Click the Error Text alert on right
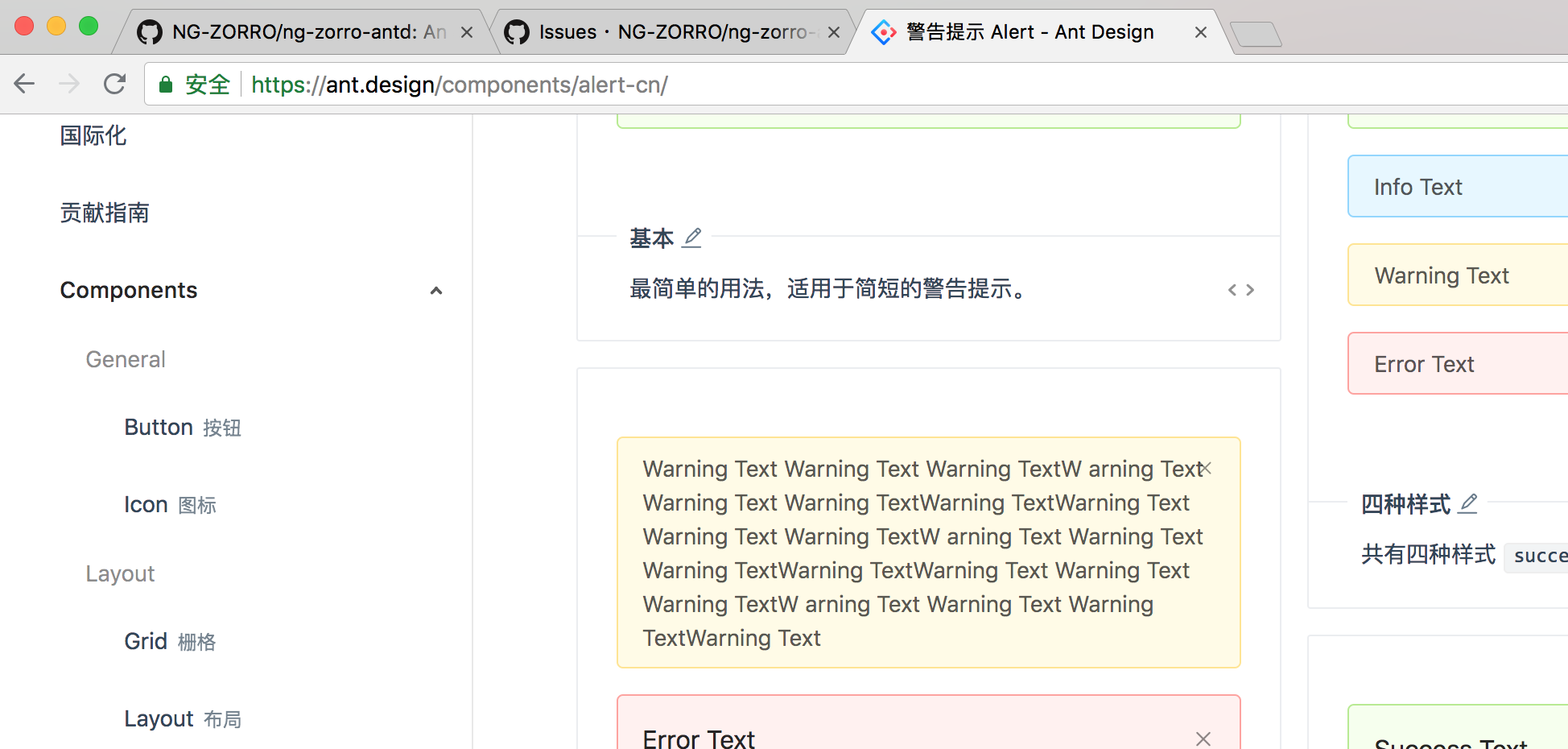1568x749 pixels. click(x=1458, y=363)
